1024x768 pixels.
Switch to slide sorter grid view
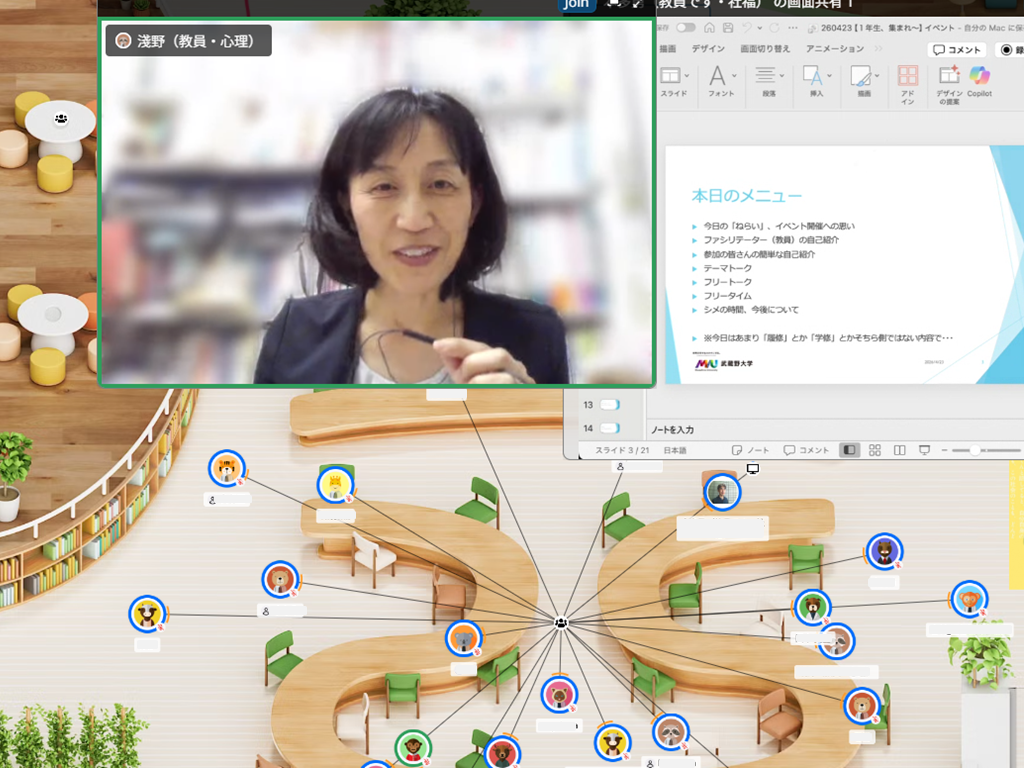coord(874,451)
